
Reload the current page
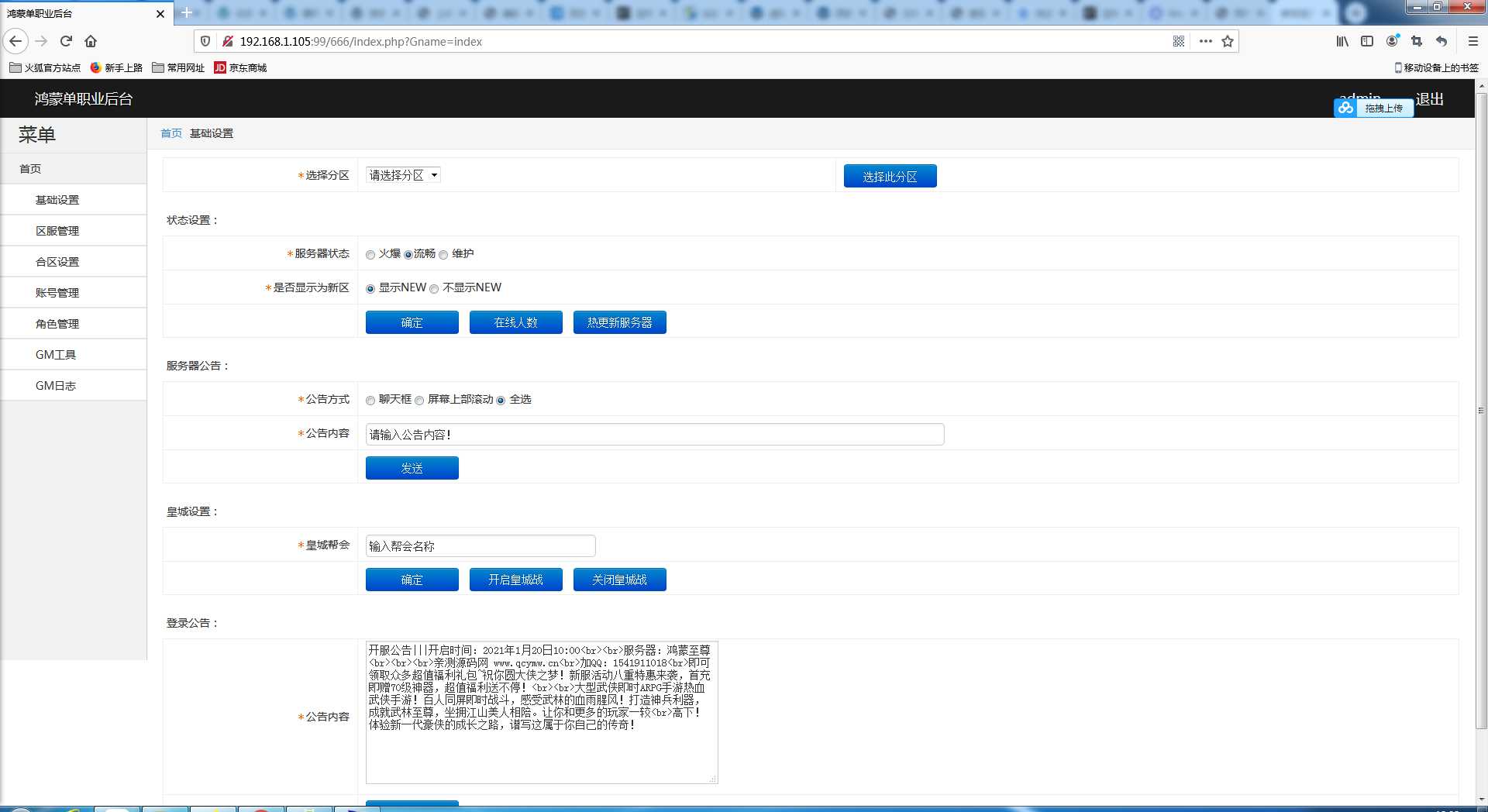click(x=66, y=41)
